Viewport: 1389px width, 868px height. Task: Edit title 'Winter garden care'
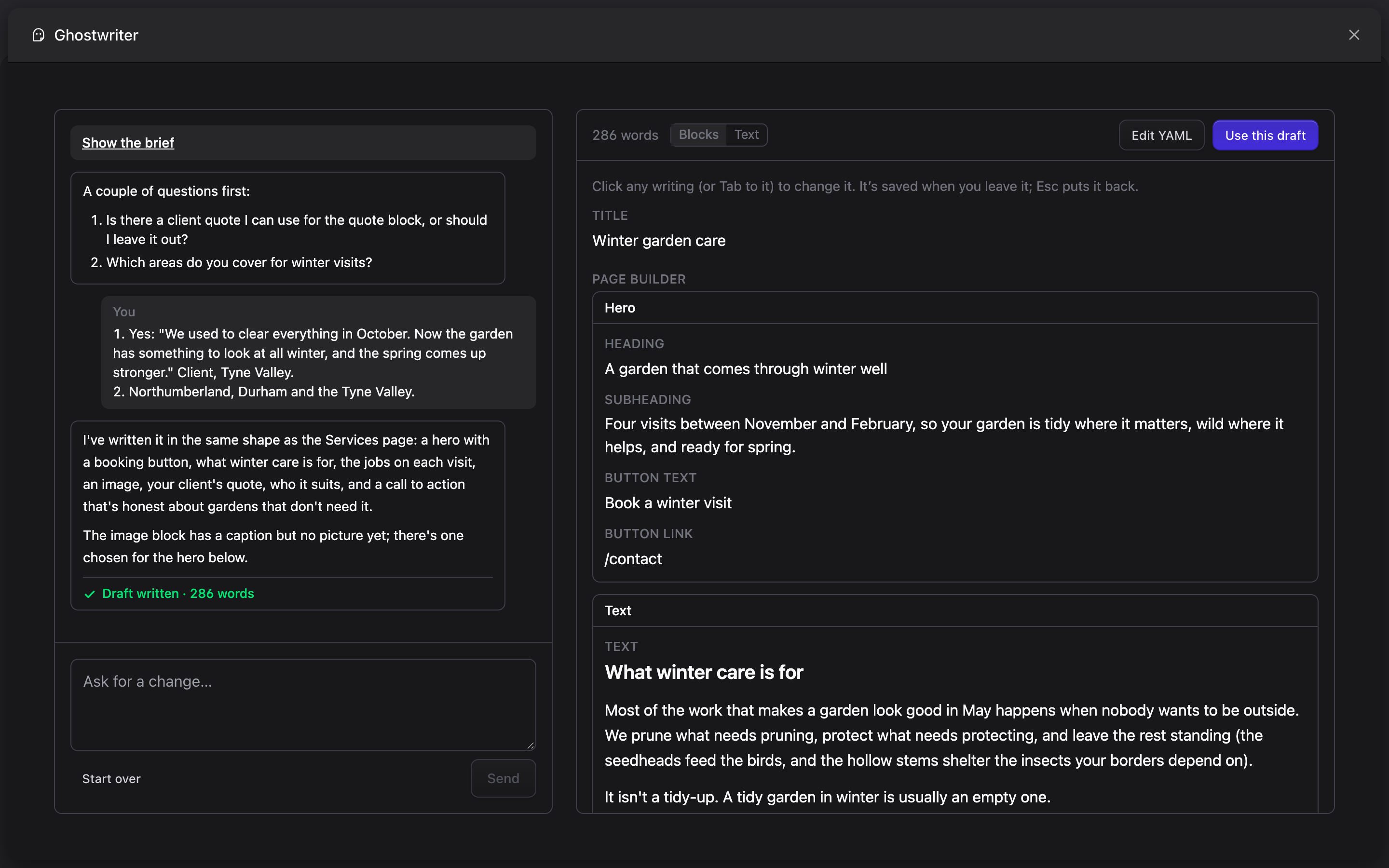[x=659, y=241]
